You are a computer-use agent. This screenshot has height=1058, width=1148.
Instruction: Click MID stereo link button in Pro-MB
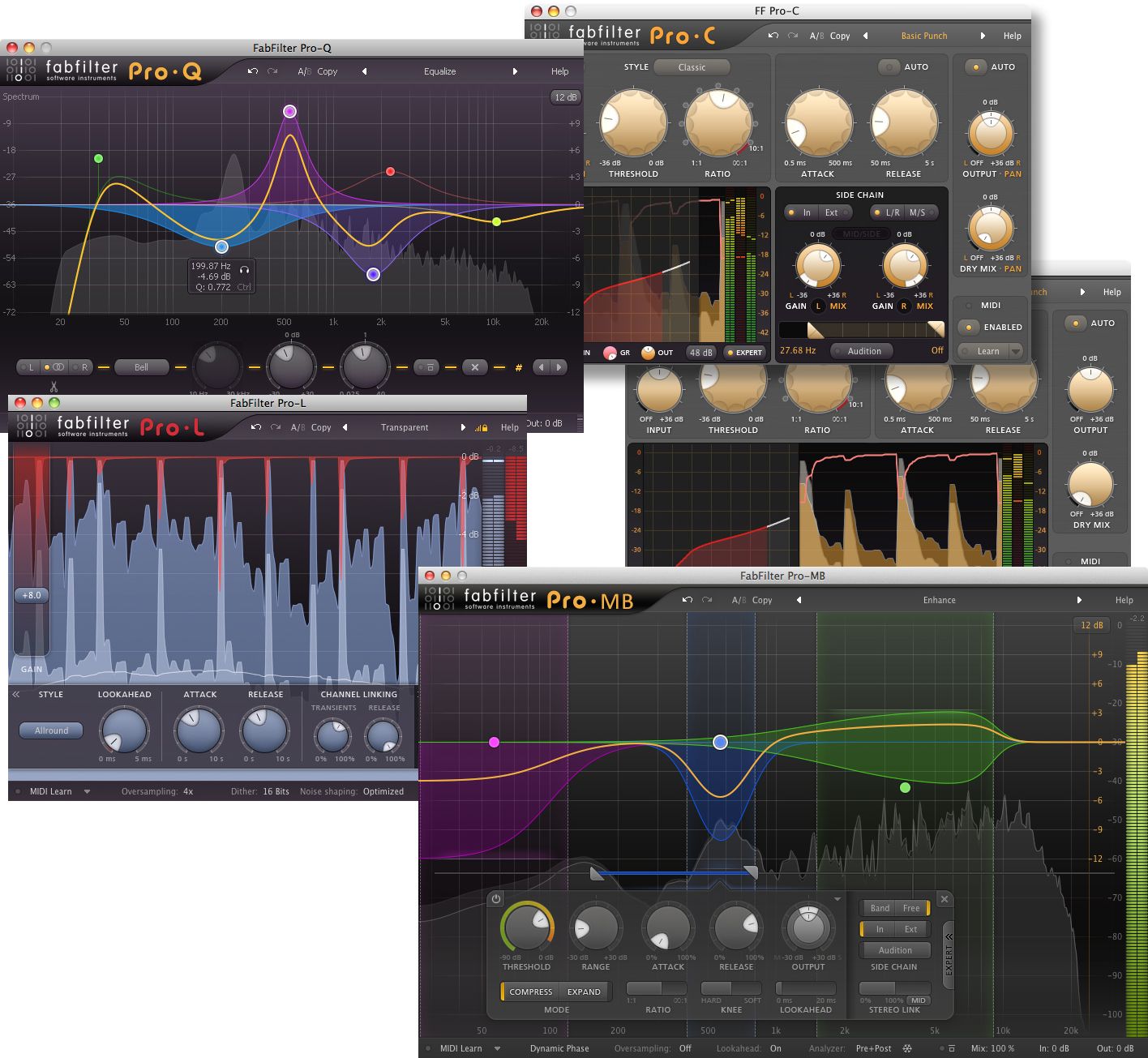click(918, 1000)
